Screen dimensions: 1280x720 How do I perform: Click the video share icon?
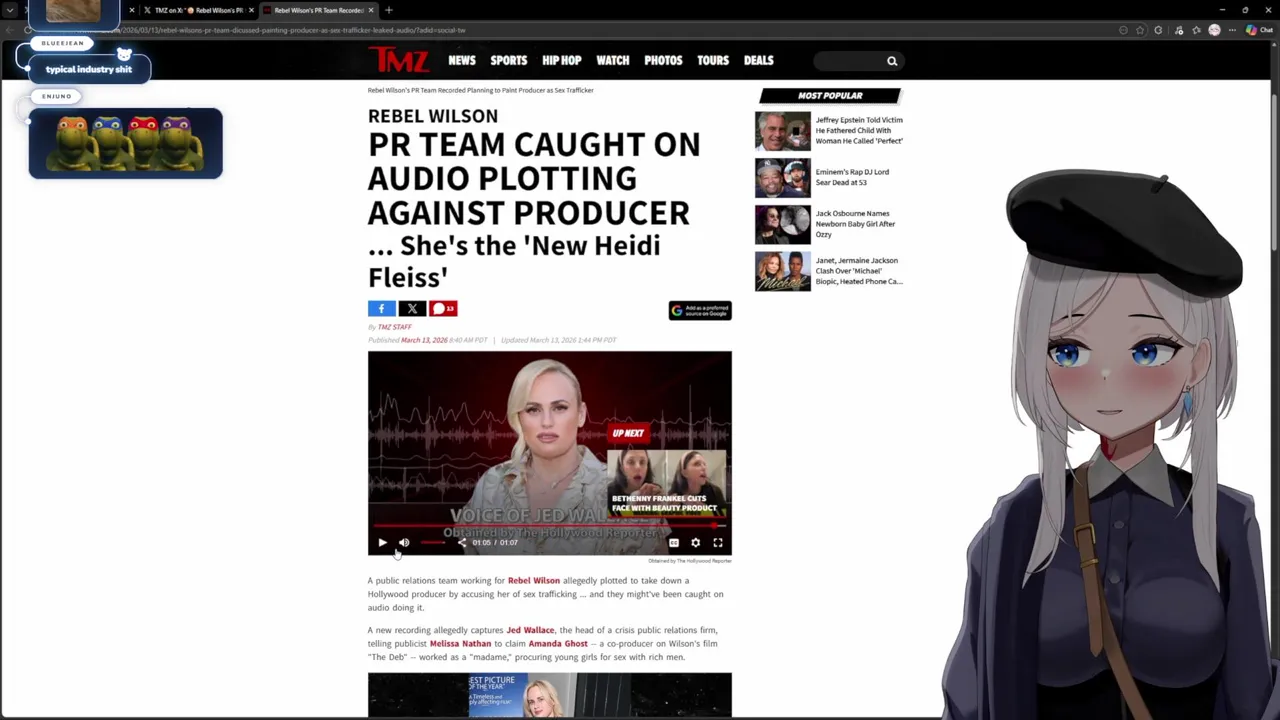(461, 542)
